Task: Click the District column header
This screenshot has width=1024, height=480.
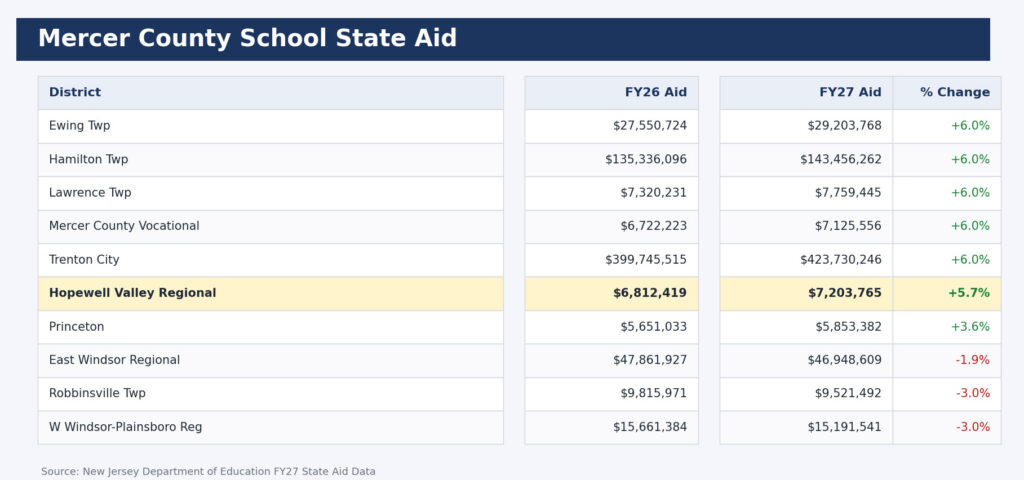Action: click(x=75, y=92)
